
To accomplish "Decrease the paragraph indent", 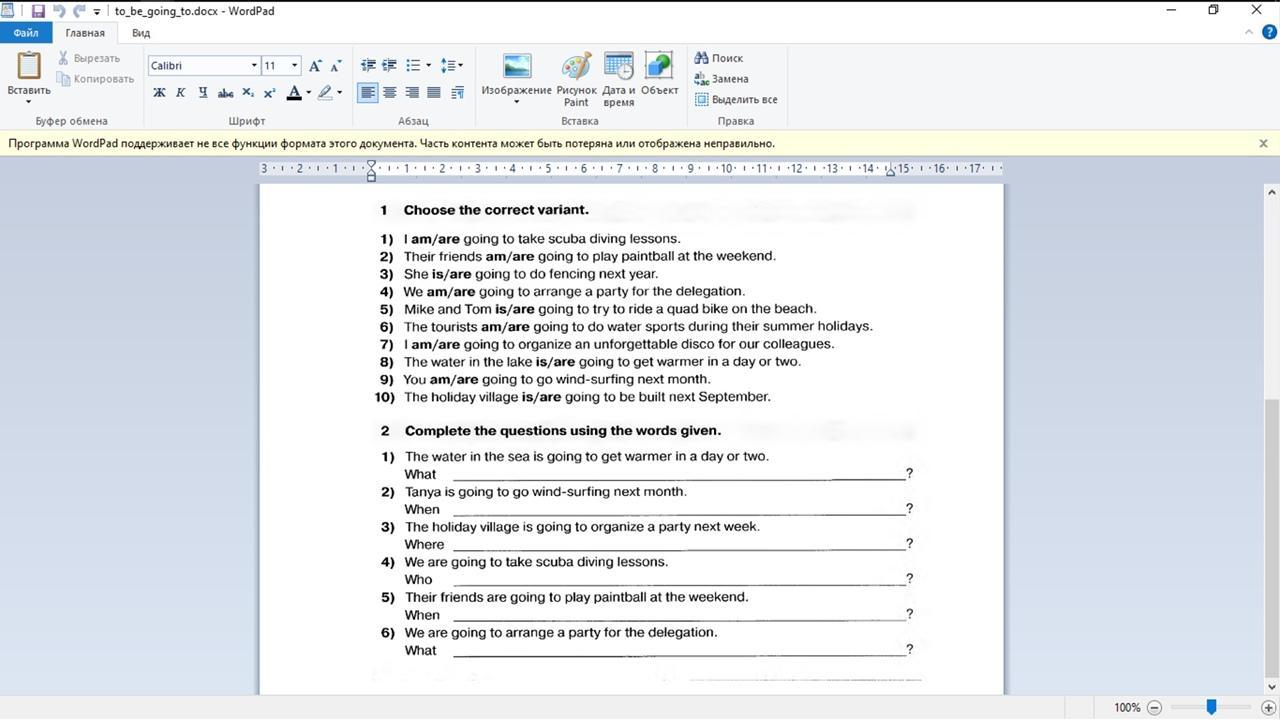I will tap(368, 65).
